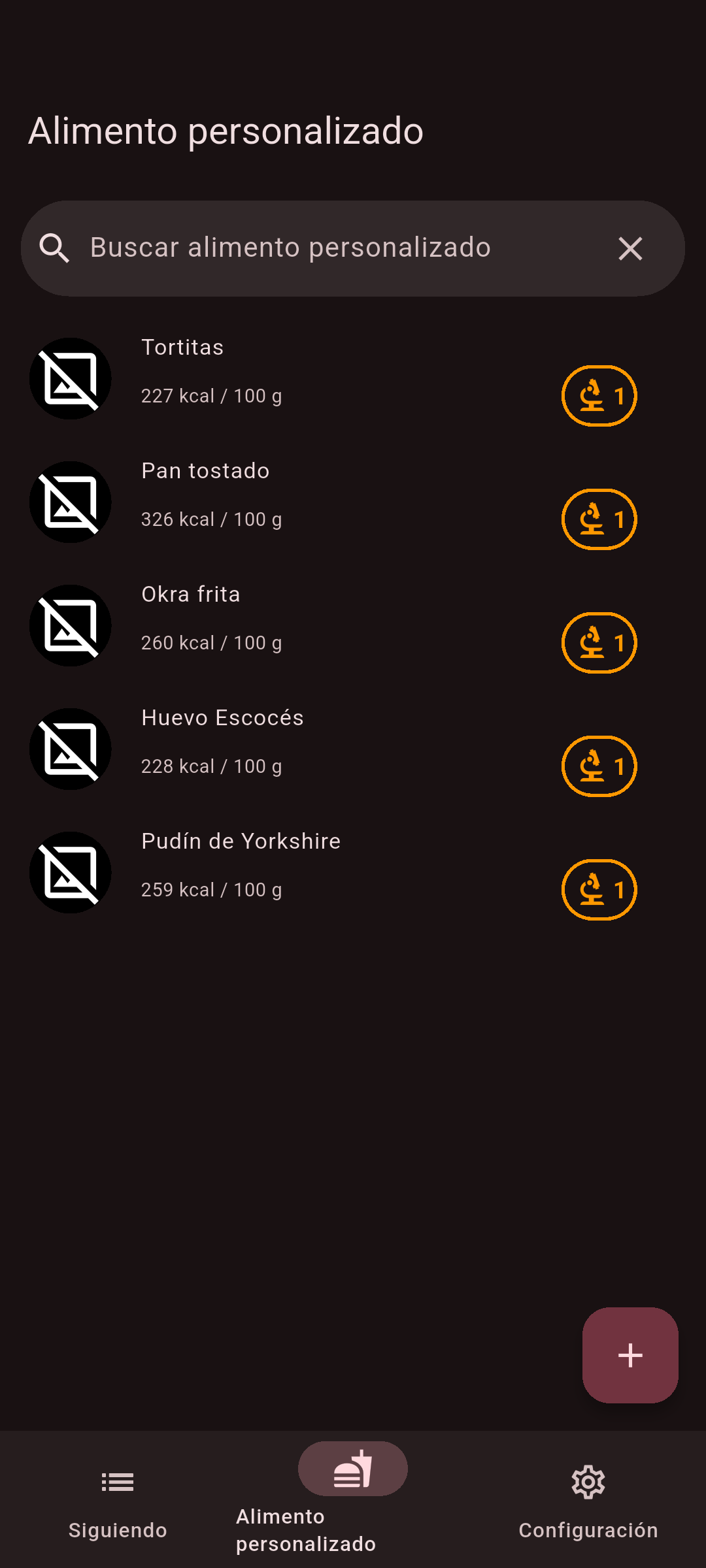
Task: Open the Tortitas food entry
Action: 327,372
